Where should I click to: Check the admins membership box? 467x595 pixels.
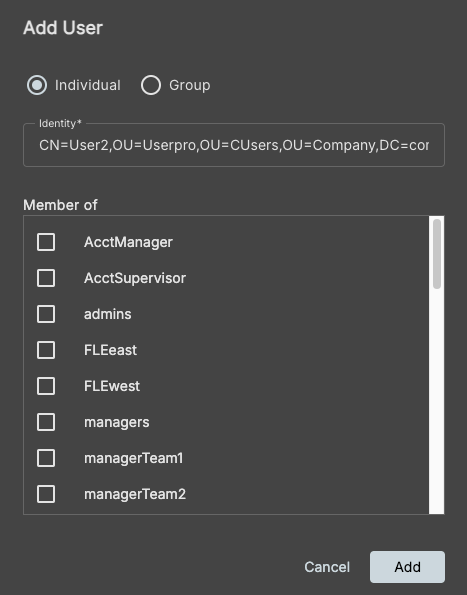point(46,314)
